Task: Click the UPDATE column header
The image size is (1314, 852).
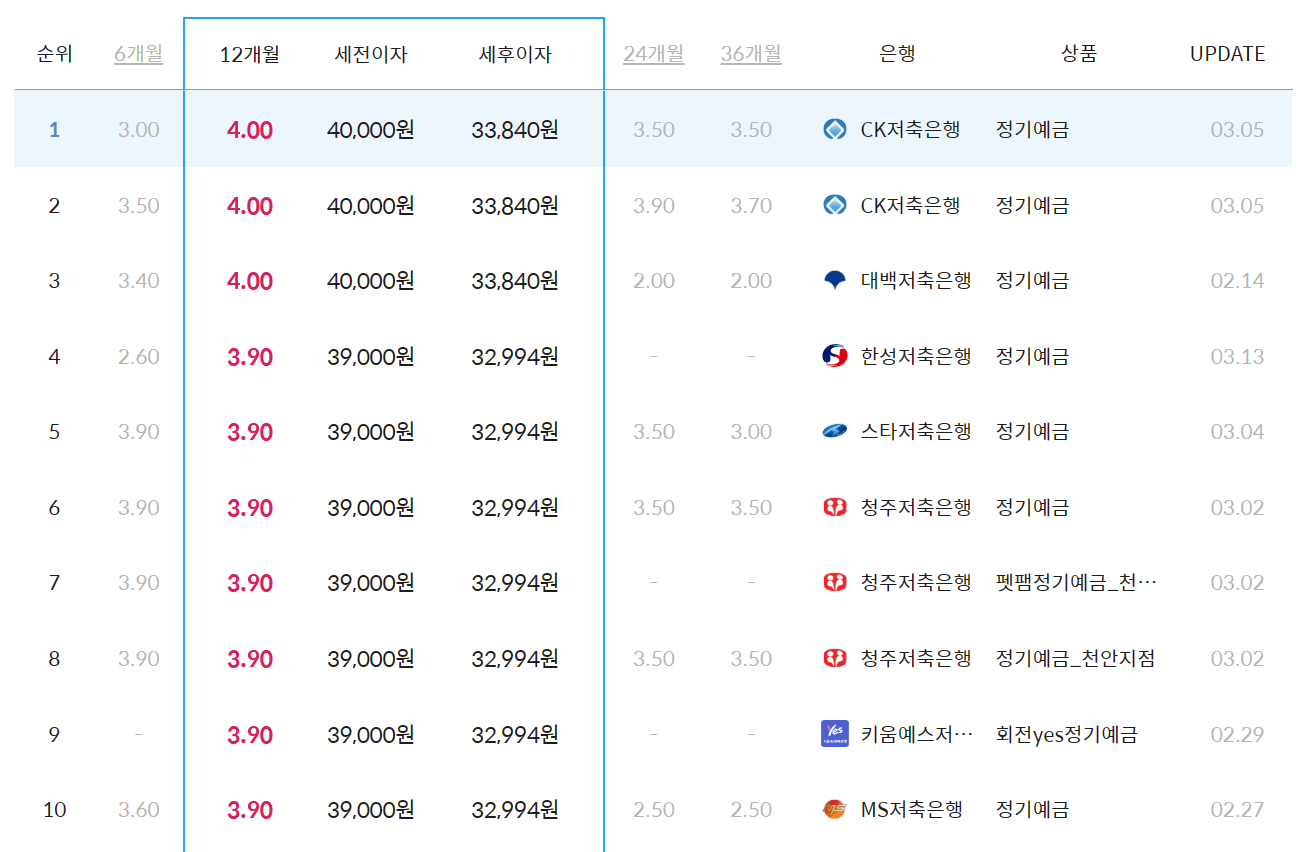Action: [1227, 54]
